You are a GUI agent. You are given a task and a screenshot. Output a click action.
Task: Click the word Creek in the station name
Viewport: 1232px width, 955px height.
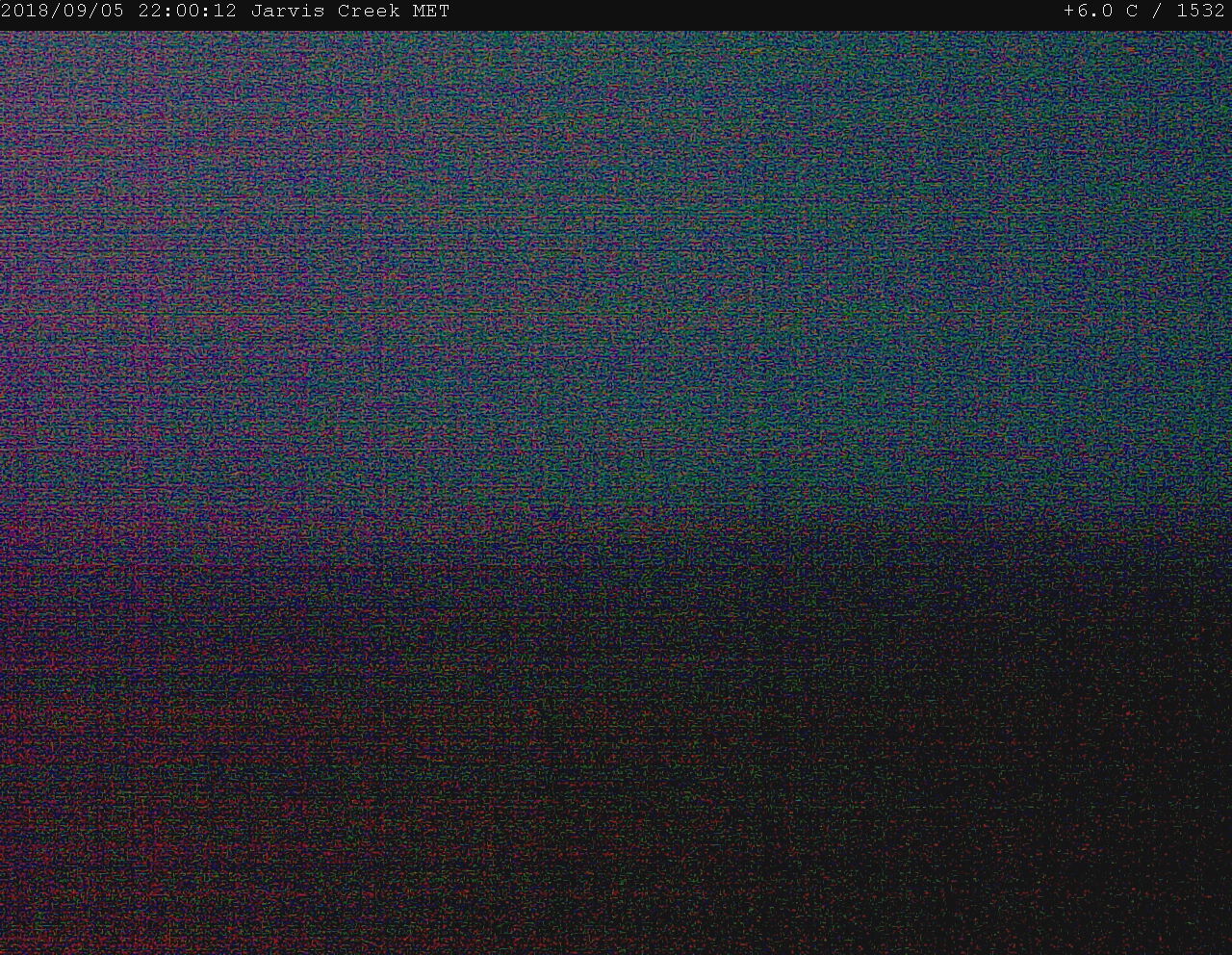369,12
